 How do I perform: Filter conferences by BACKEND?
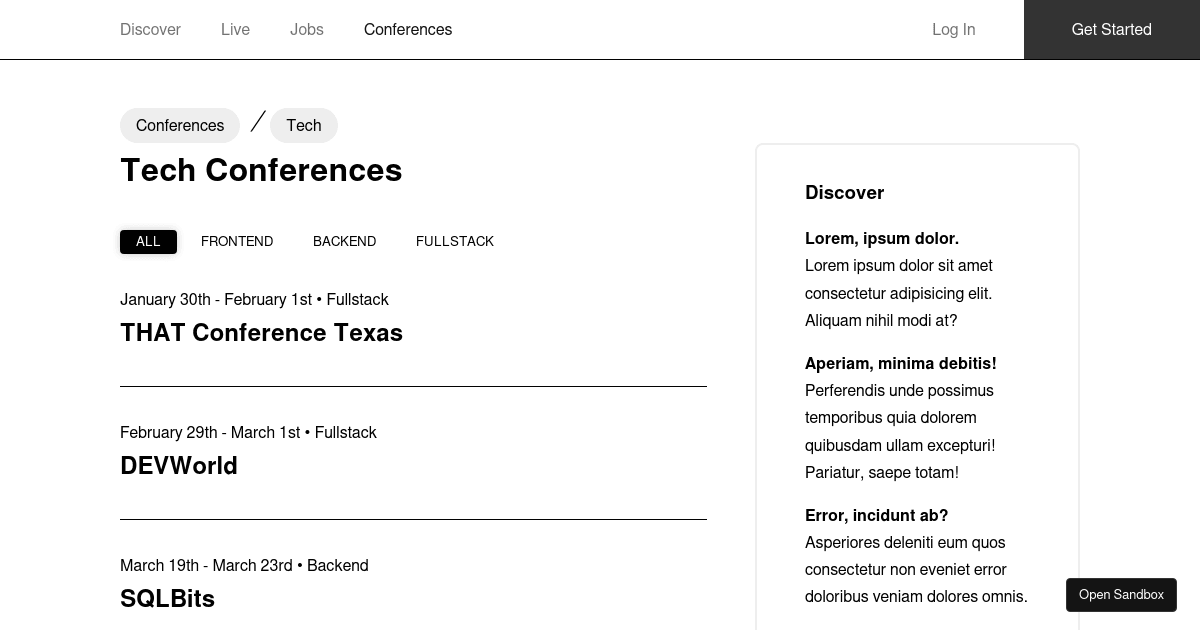pos(344,241)
